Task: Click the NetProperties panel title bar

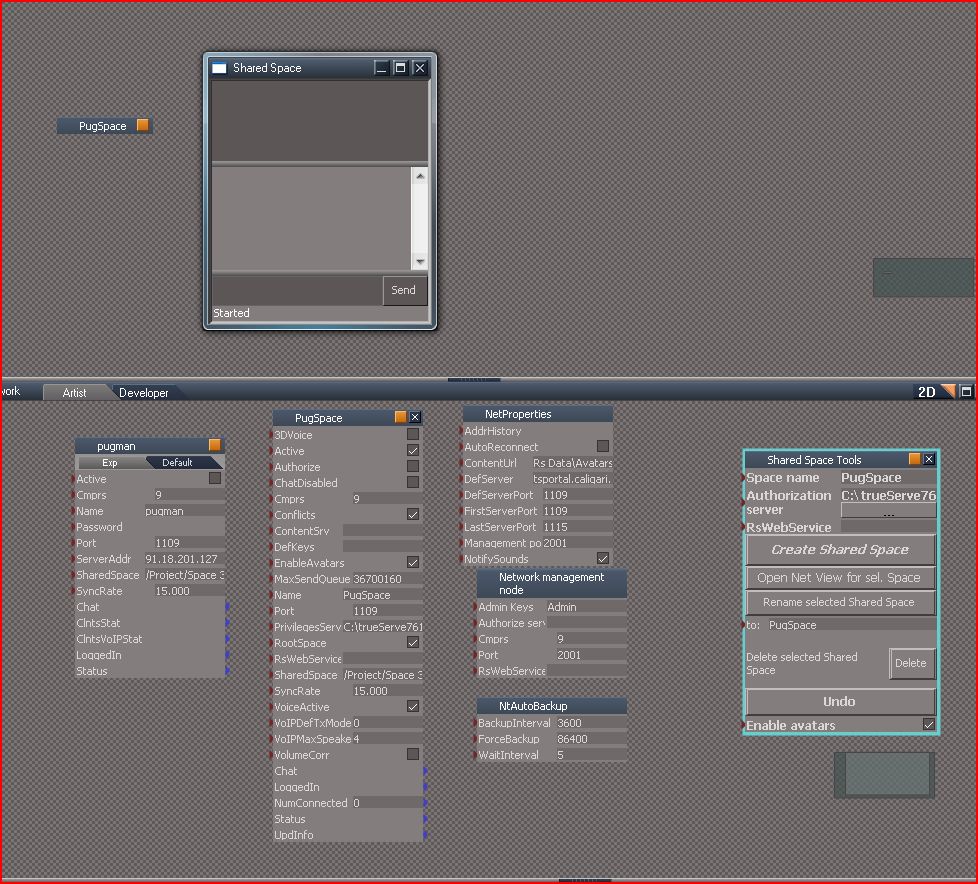Action: tap(538, 414)
